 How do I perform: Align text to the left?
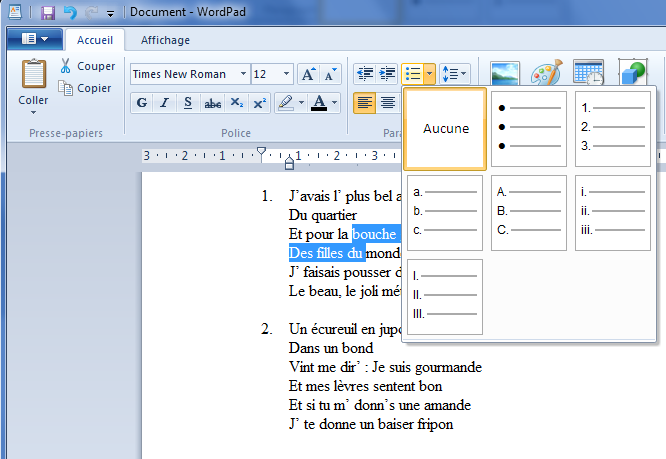coord(363,103)
